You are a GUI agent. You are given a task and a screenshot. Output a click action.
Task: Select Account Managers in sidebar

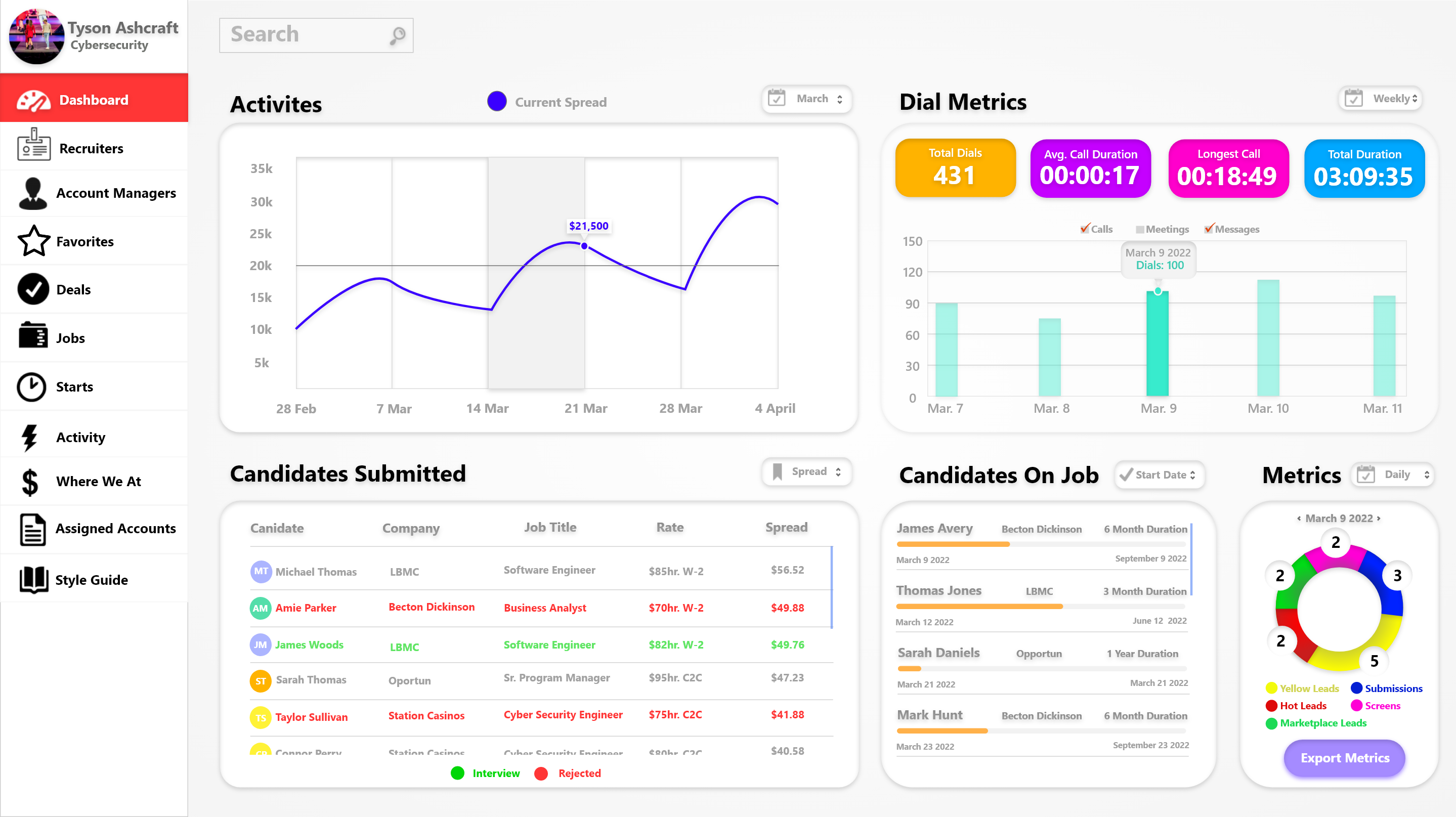click(x=115, y=193)
